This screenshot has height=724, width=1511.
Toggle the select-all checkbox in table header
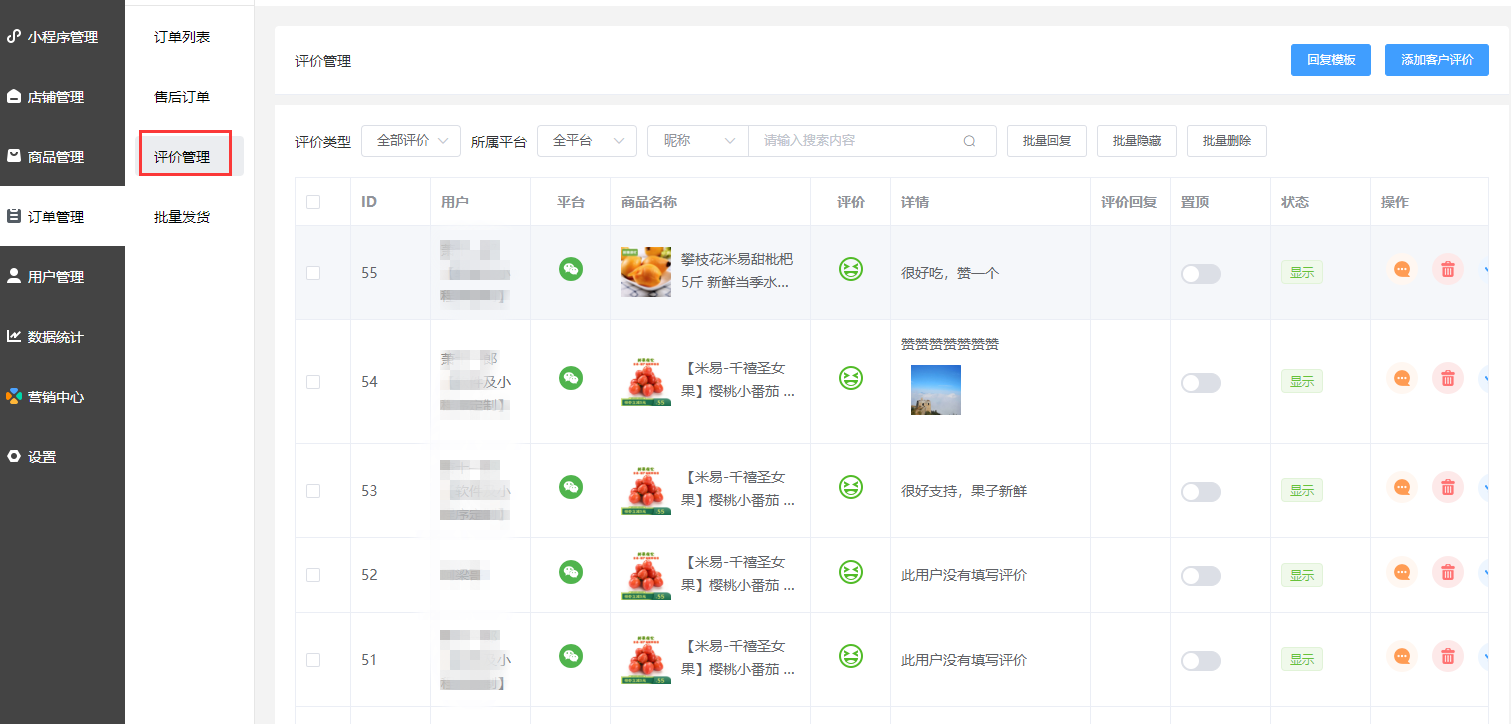(x=313, y=202)
